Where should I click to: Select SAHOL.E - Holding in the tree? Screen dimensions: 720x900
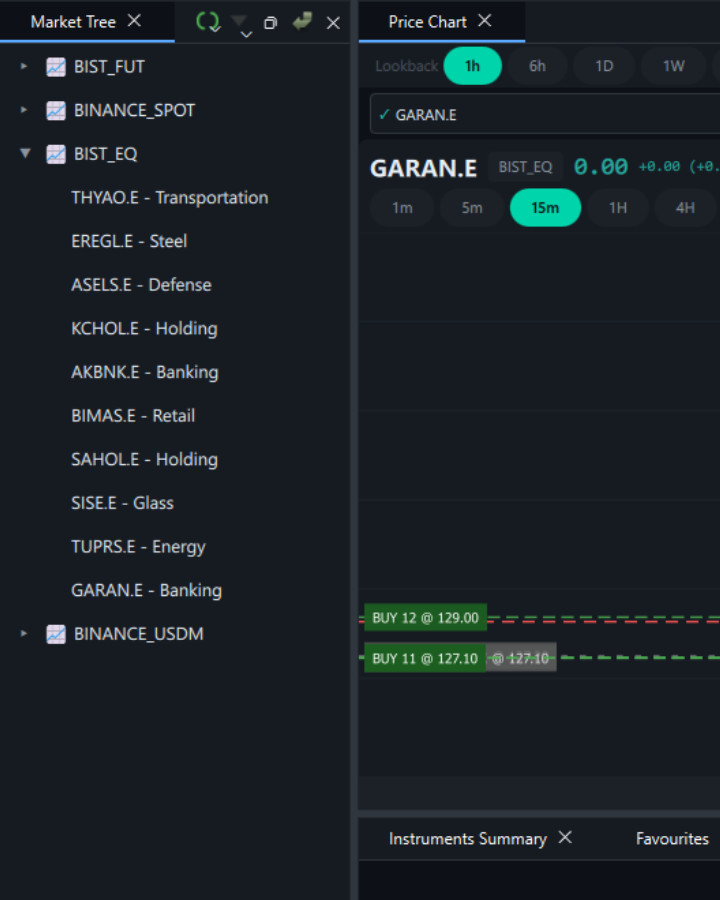pyautogui.click(x=144, y=460)
